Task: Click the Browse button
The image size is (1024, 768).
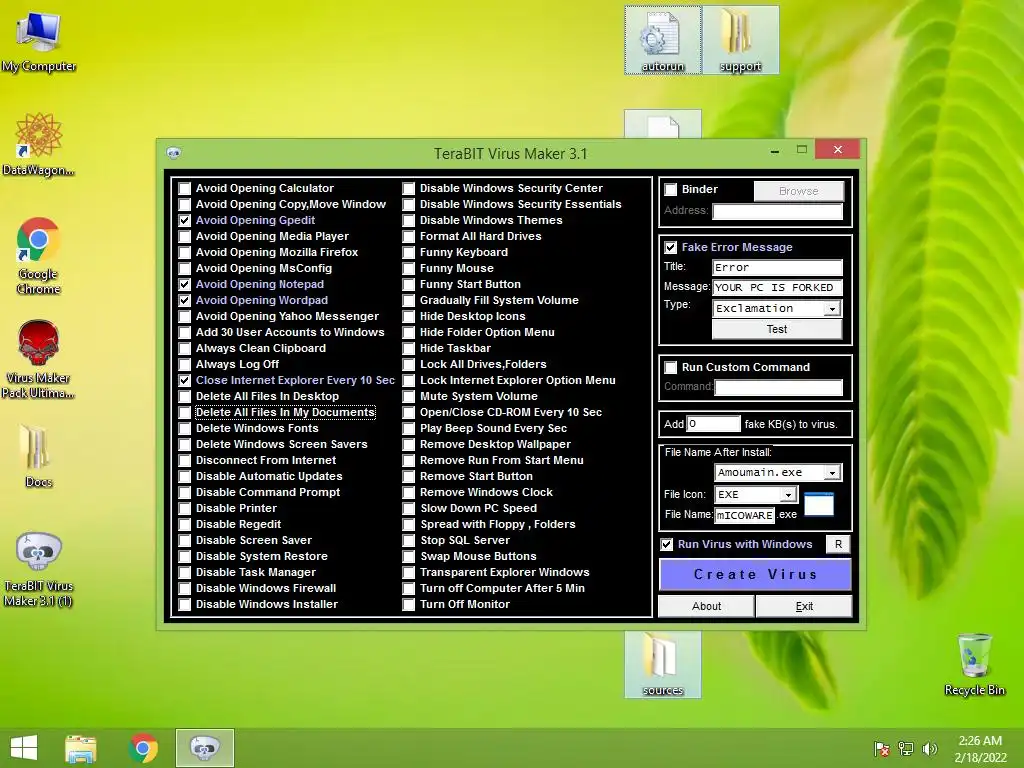Action: pyautogui.click(x=799, y=191)
